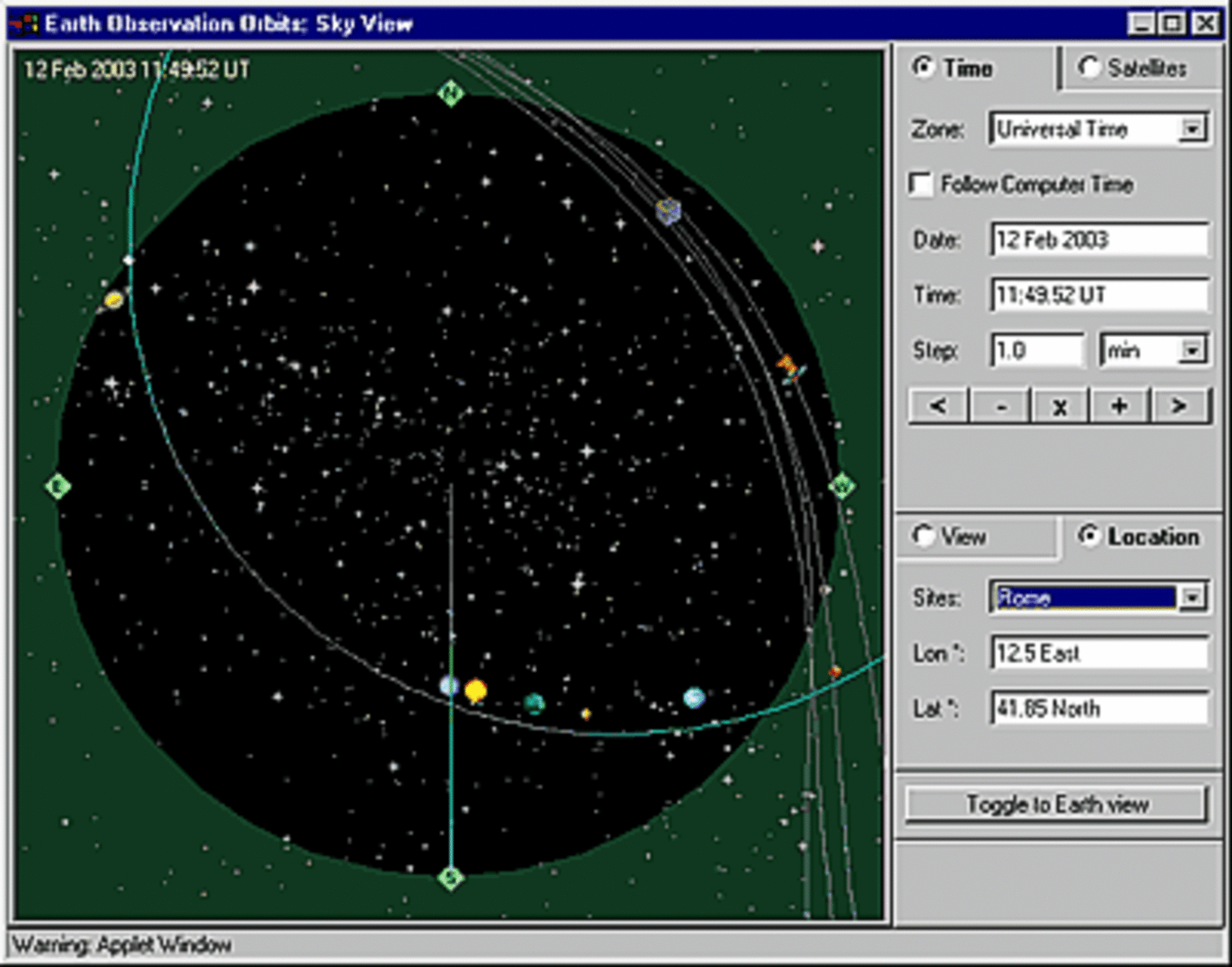Maximize the Sky View window
The width and height of the screenshot is (1232, 967).
[x=1174, y=24]
